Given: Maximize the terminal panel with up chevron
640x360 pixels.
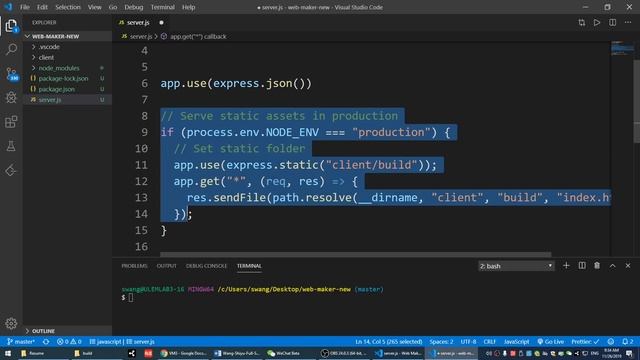Looking at the screenshot, I should pyautogui.click(x=613, y=266).
